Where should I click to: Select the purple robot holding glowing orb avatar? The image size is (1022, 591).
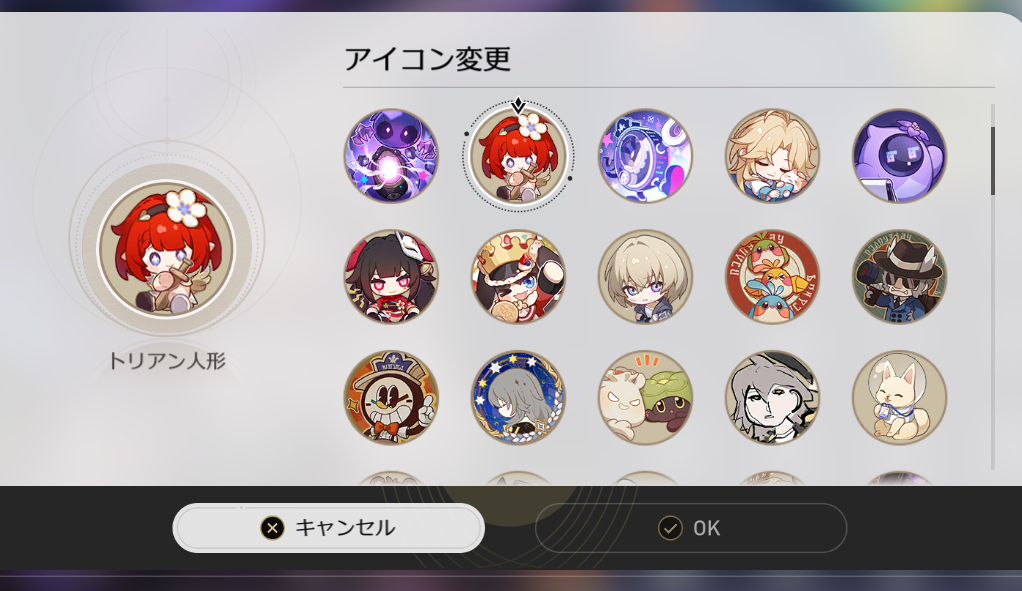[391, 156]
